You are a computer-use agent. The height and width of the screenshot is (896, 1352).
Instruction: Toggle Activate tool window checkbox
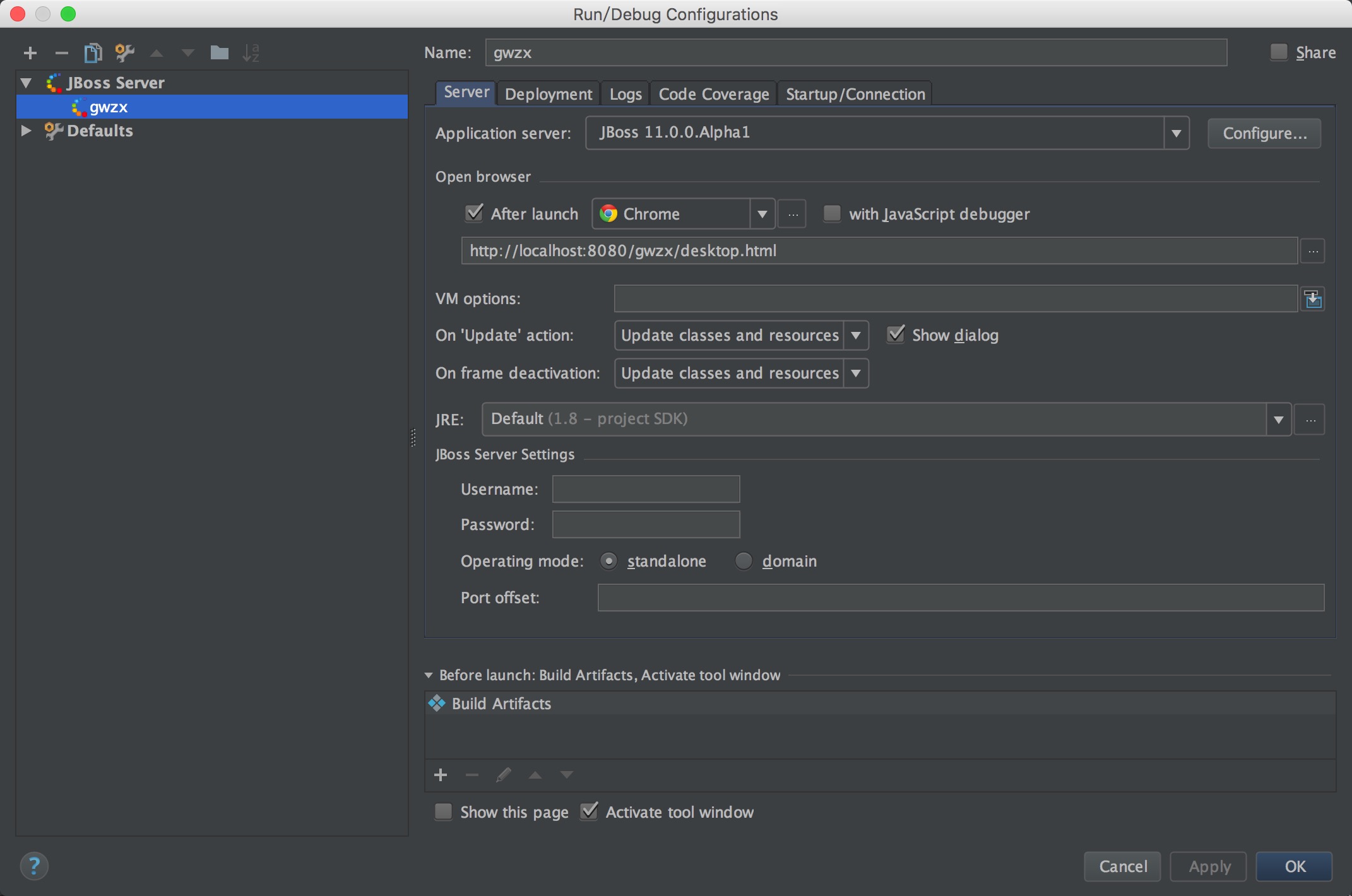click(589, 811)
